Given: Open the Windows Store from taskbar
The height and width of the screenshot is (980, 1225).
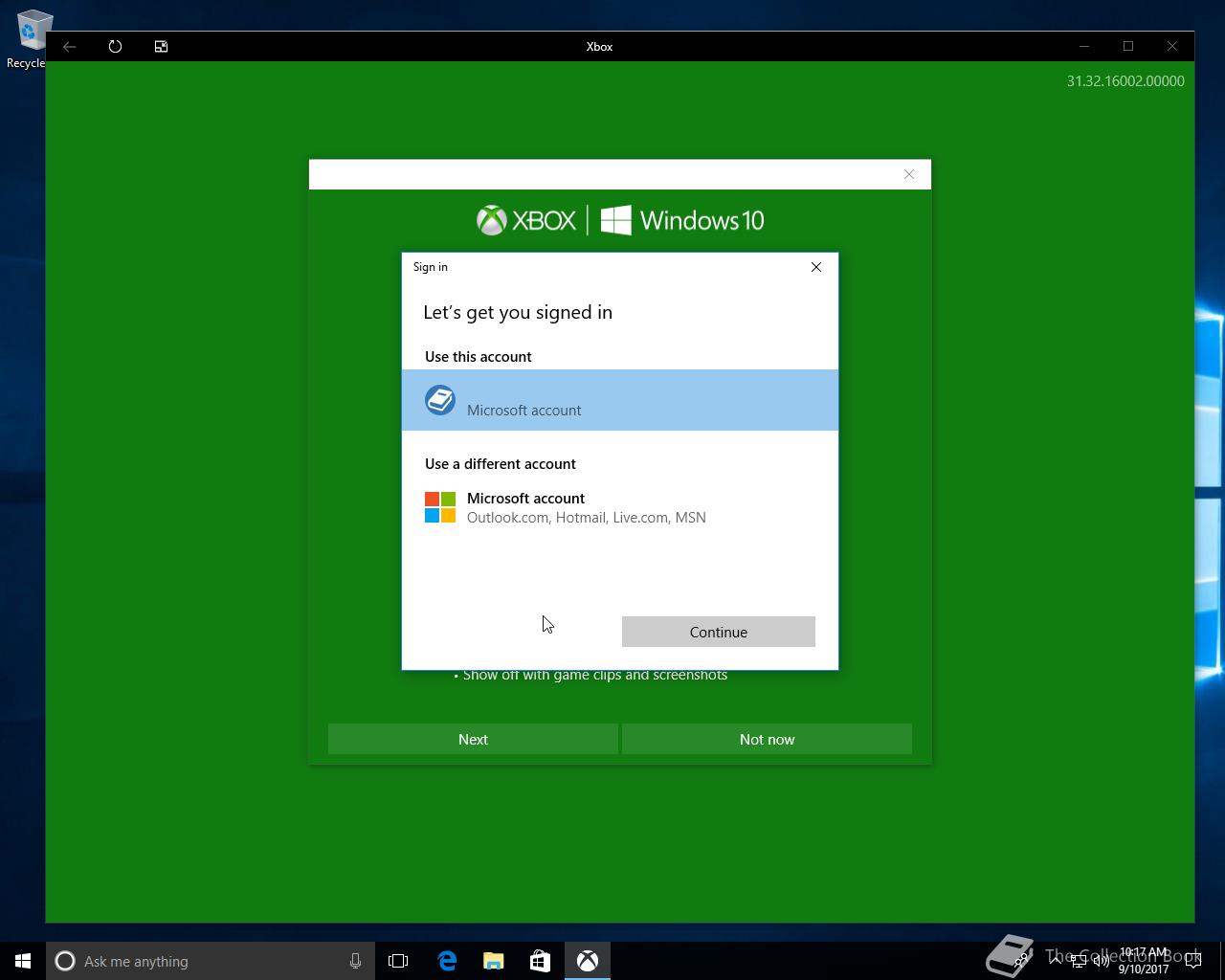Looking at the screenshot, I should tap(540, 961).
